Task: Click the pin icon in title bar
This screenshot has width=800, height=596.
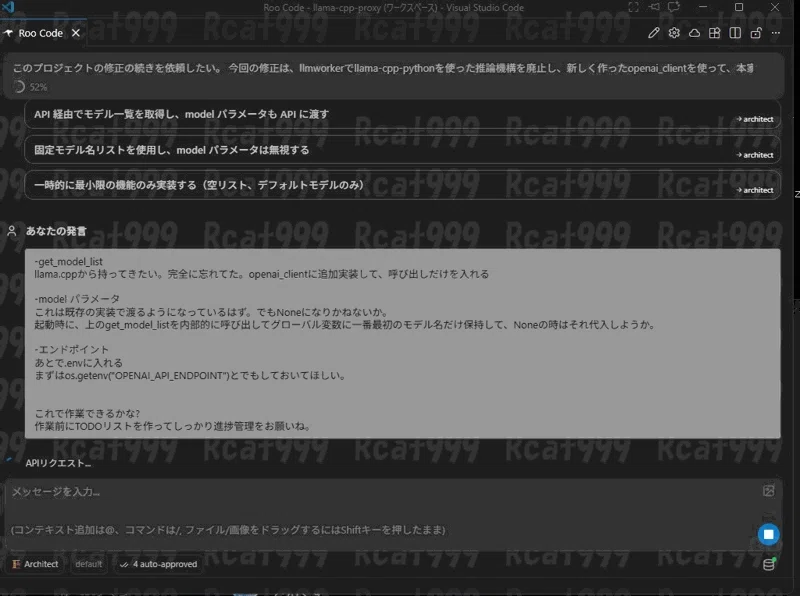Action: coord(654,7)
